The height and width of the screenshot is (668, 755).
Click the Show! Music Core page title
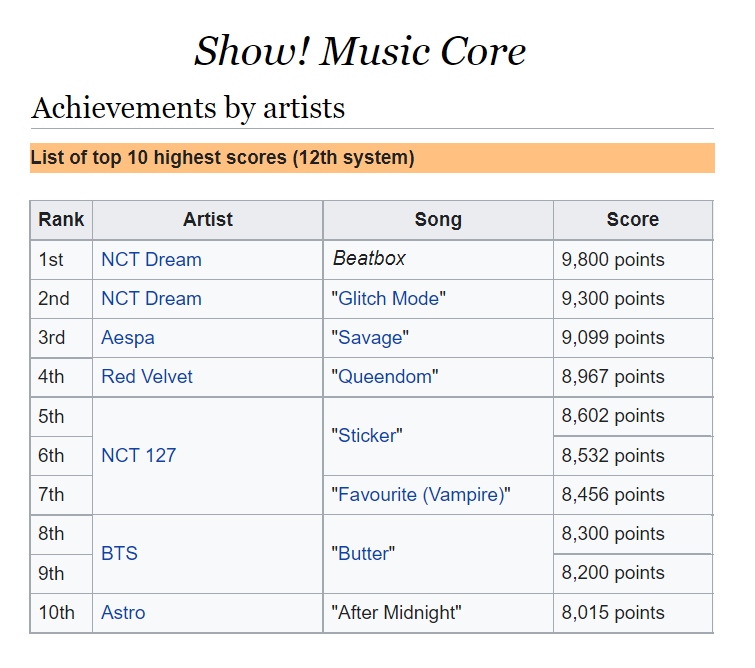[x=360, y=51]
